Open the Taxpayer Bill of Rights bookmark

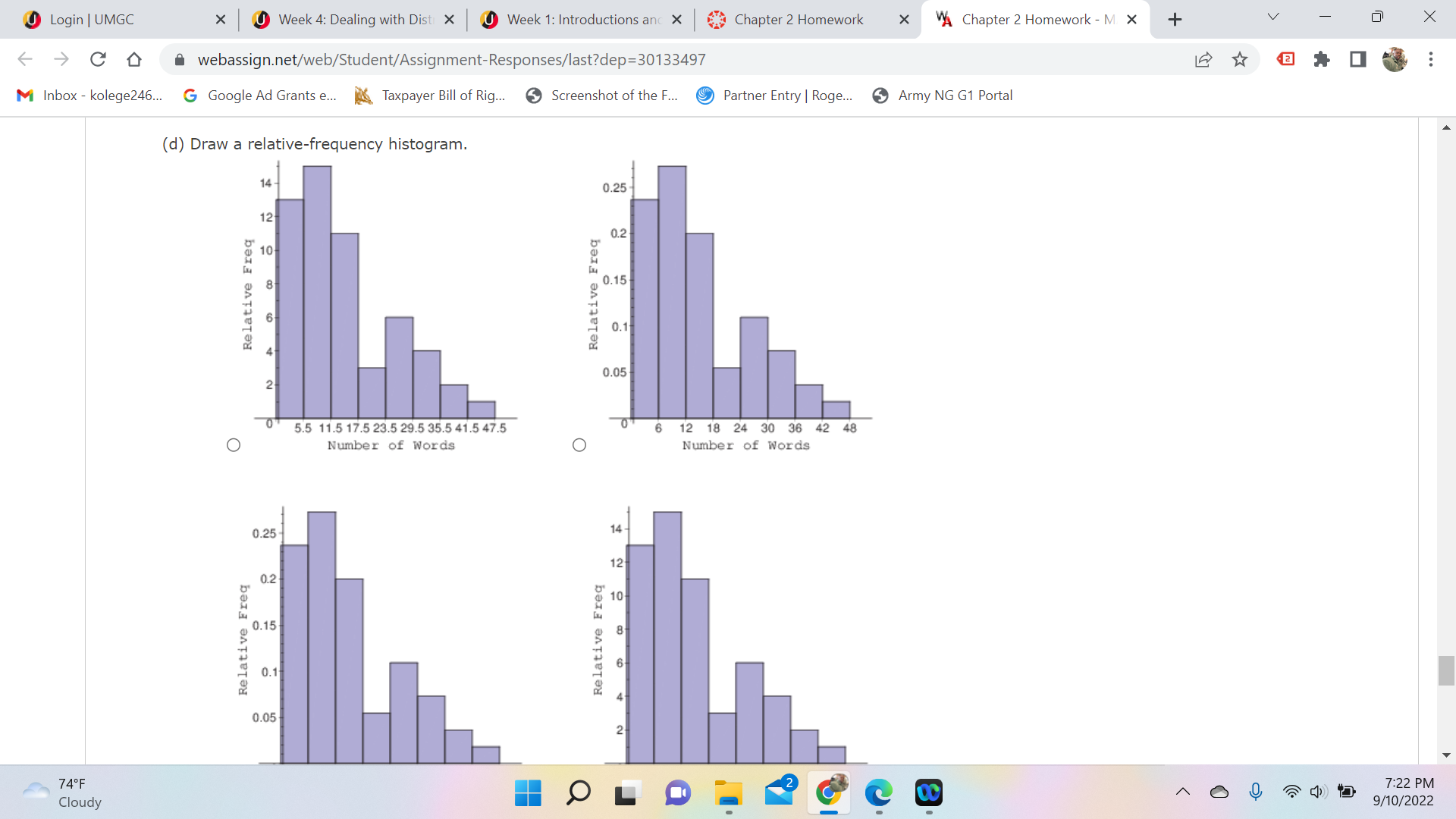point(429,96)
